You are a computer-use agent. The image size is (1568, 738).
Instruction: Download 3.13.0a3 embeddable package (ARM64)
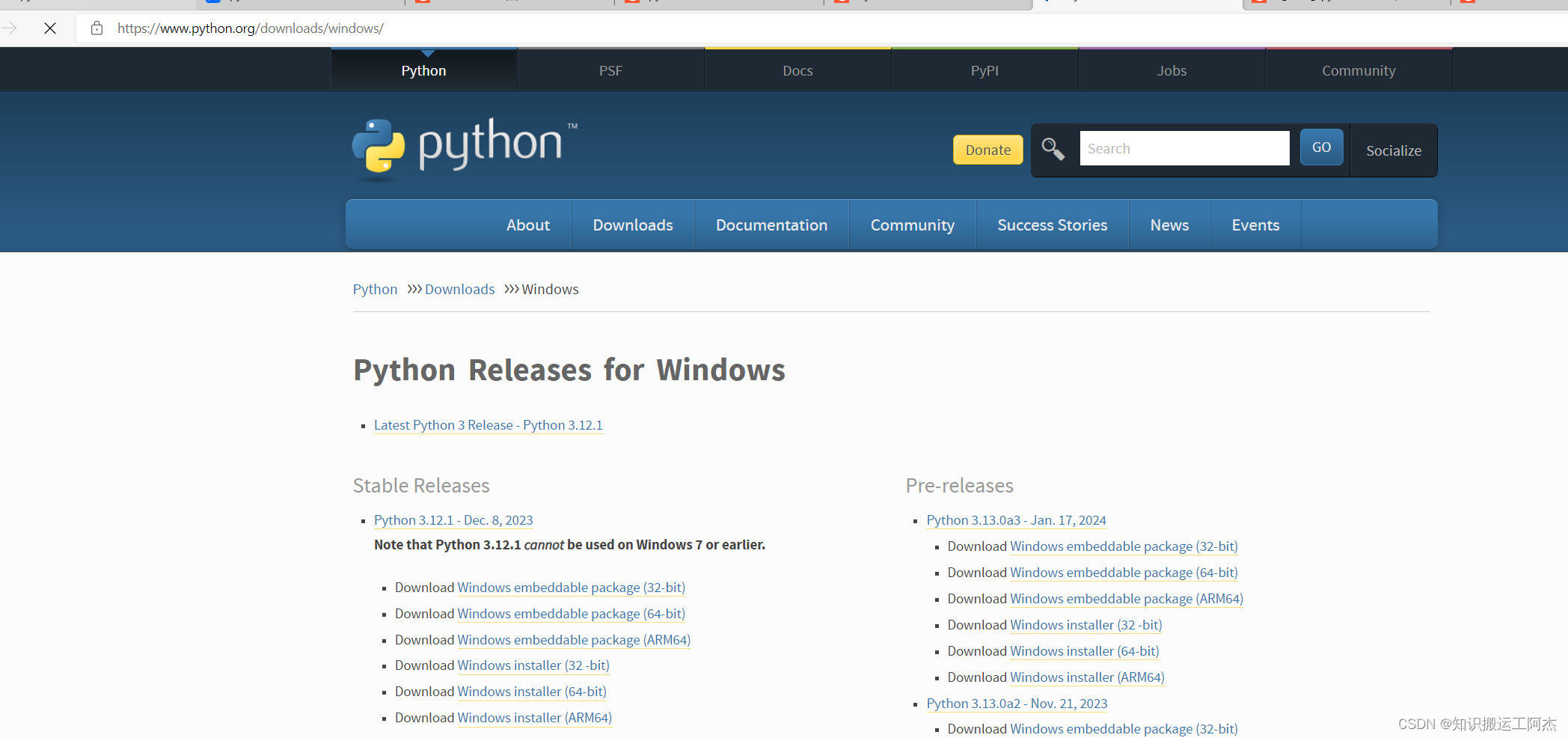pos(1127,599)
